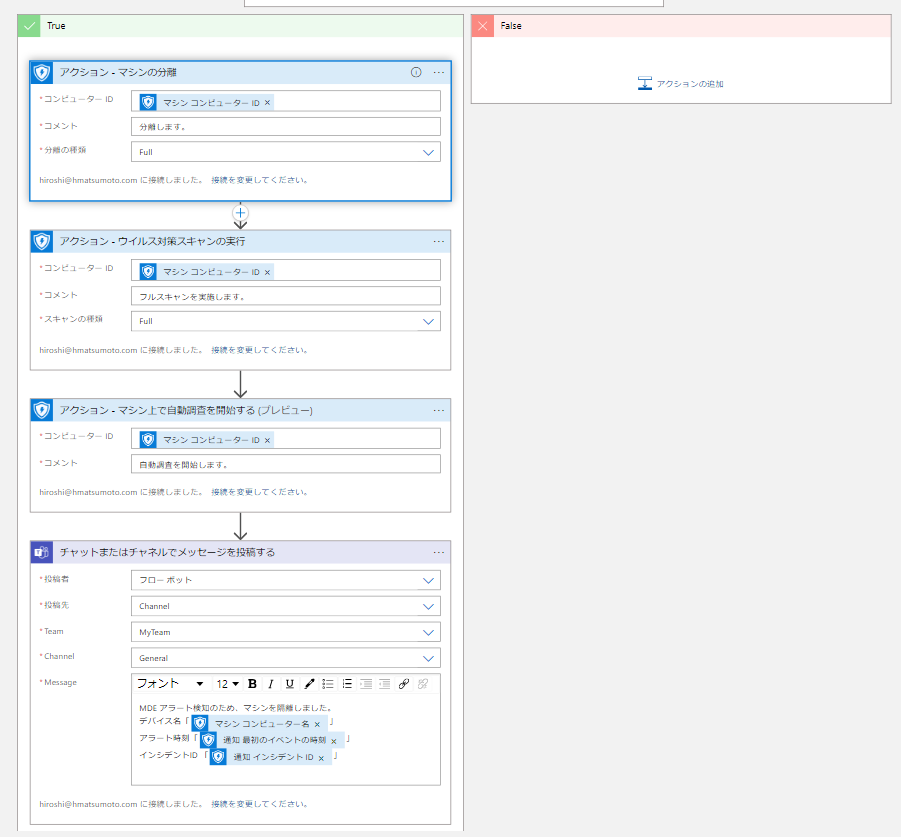901x837 pixels.
Task: Click Defender shield icon of ウイルス対策スキャン header
Action: point(41,241)
